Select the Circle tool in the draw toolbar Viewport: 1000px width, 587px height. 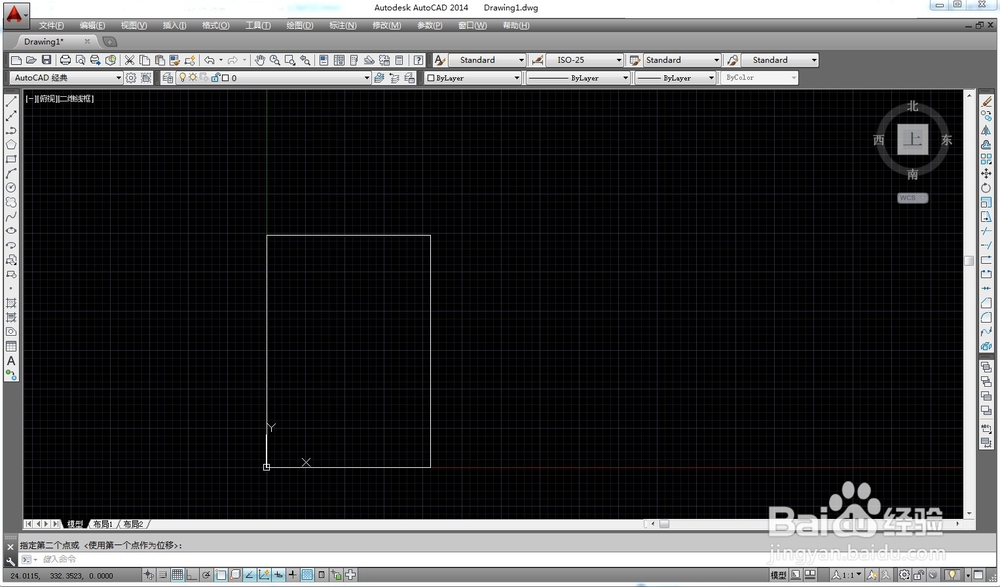pos(11,188)
